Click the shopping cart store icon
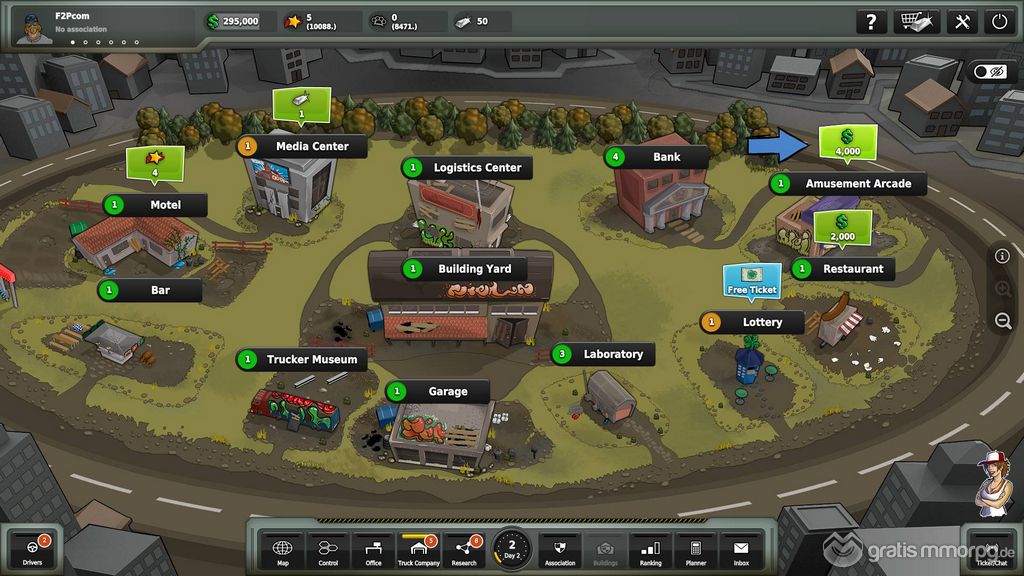Viewport: 1024px width, 576px height. 917,22
